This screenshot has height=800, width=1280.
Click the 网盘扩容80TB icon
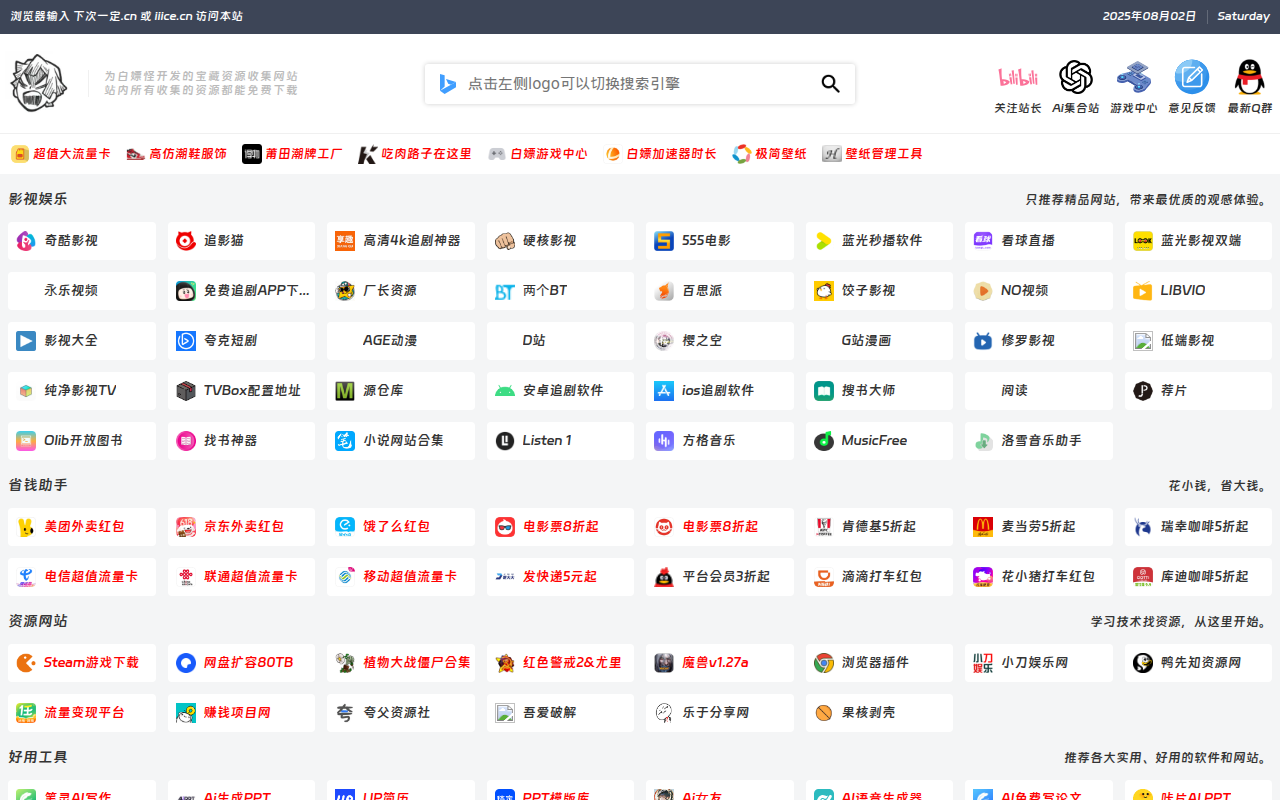(x=185, y=663)
